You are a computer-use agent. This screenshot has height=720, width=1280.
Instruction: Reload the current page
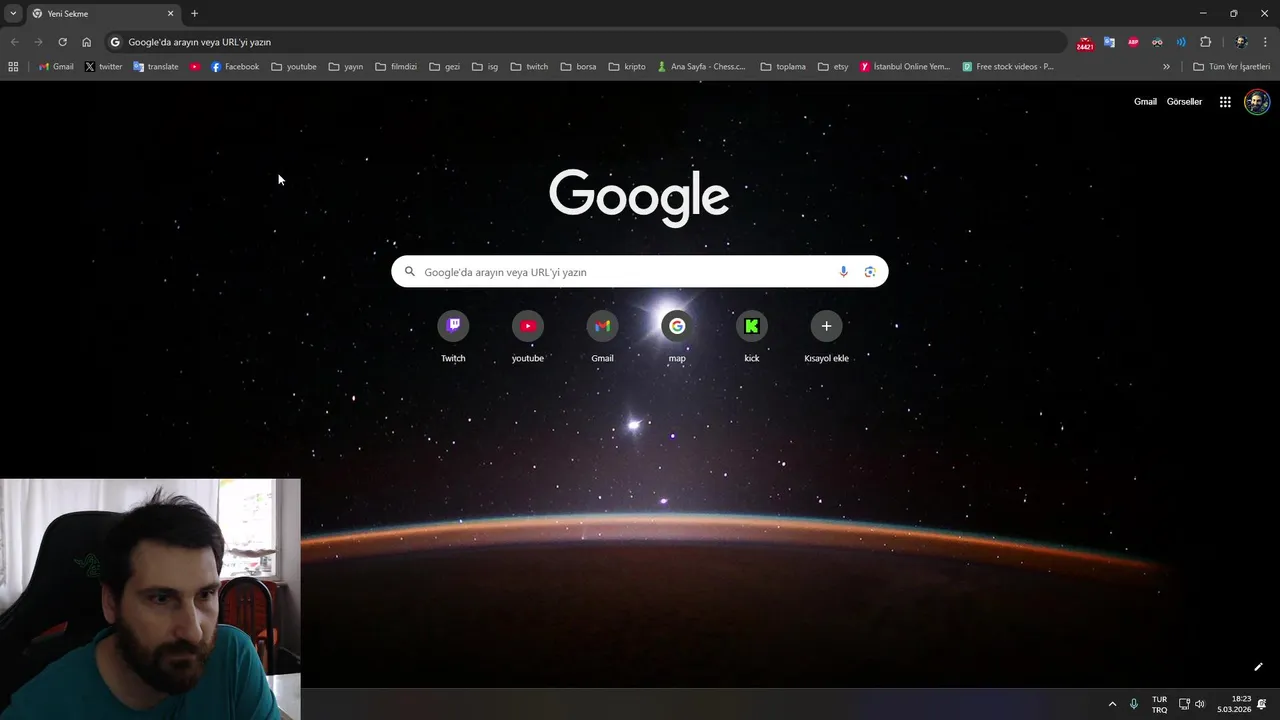click(x=62, y=42)
